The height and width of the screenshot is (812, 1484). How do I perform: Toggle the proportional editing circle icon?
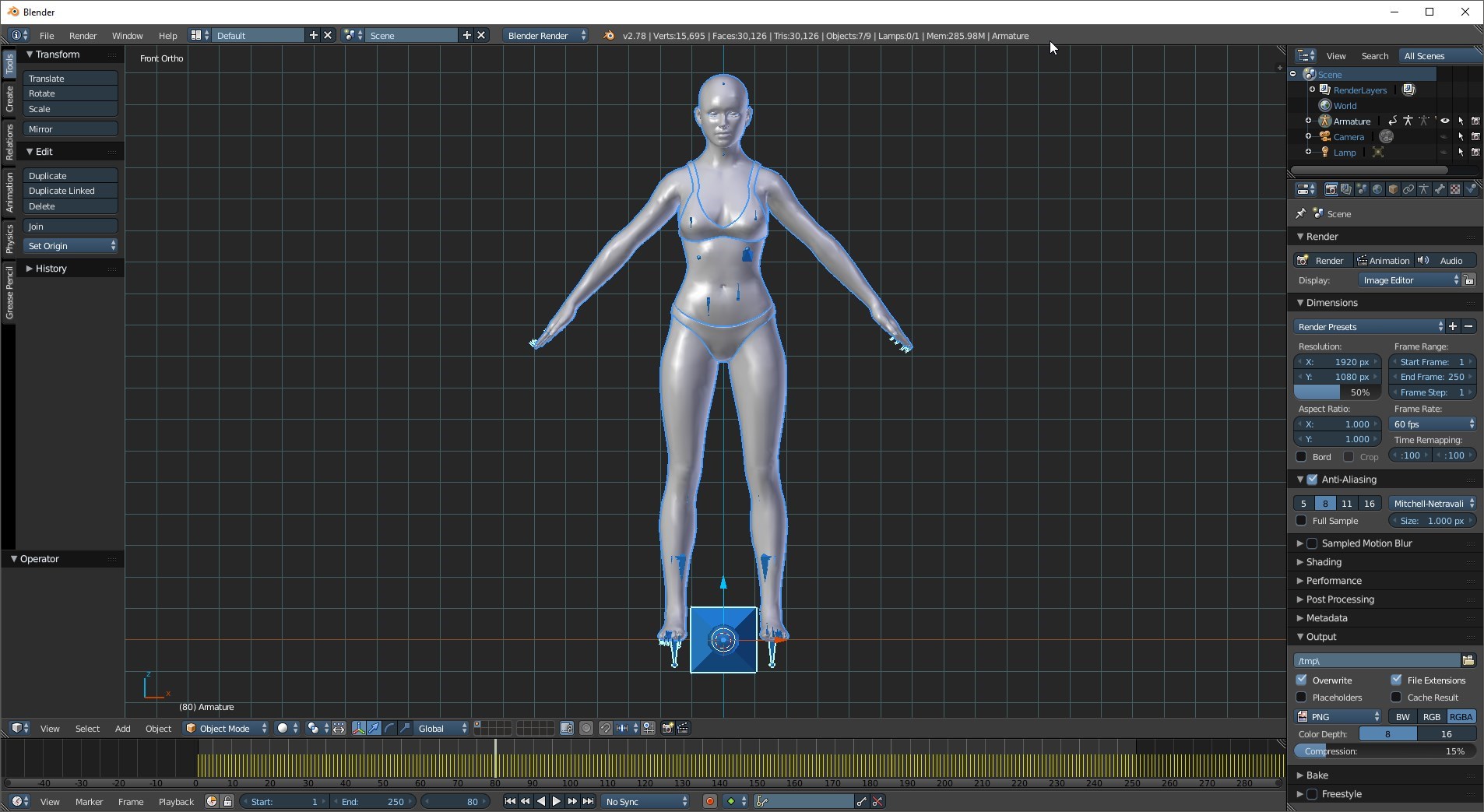click(586, 728)
